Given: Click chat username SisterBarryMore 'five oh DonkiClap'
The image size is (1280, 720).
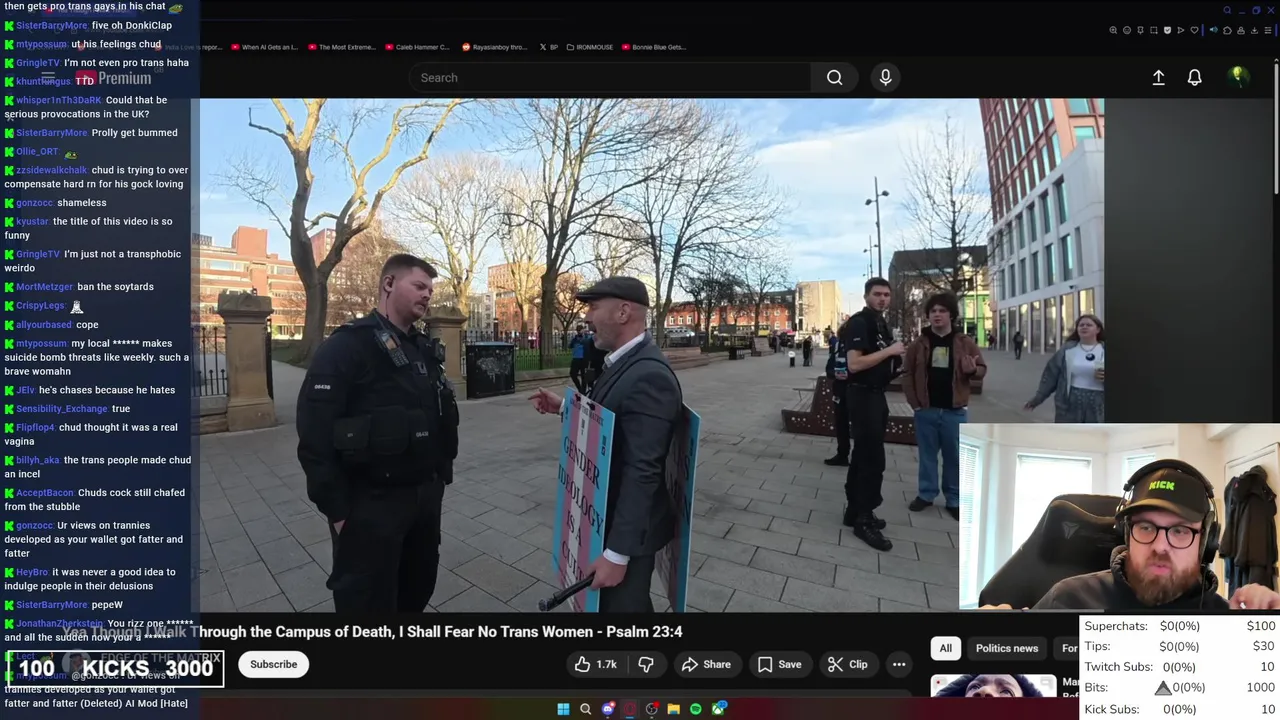Looking at the screenshot, I should click(52, 25).
